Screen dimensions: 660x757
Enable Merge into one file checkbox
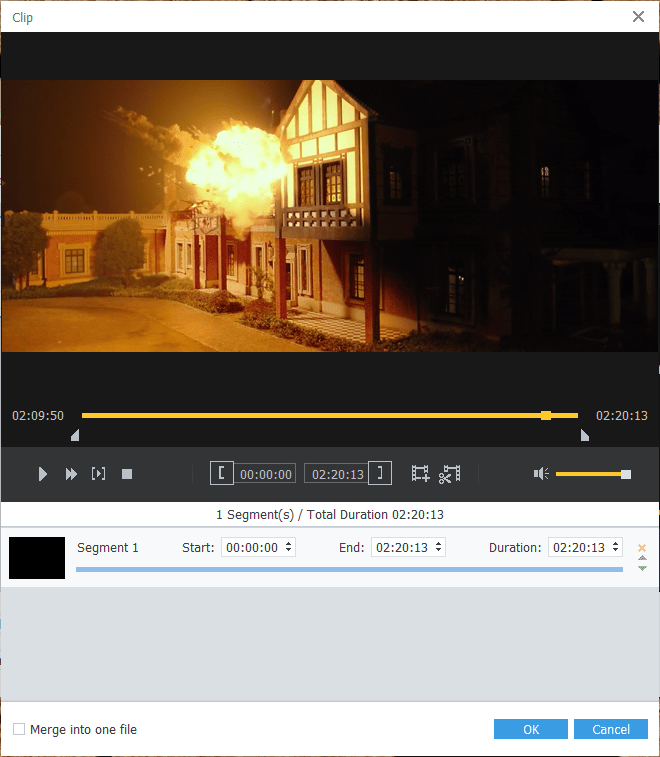(x=19, y=729)
